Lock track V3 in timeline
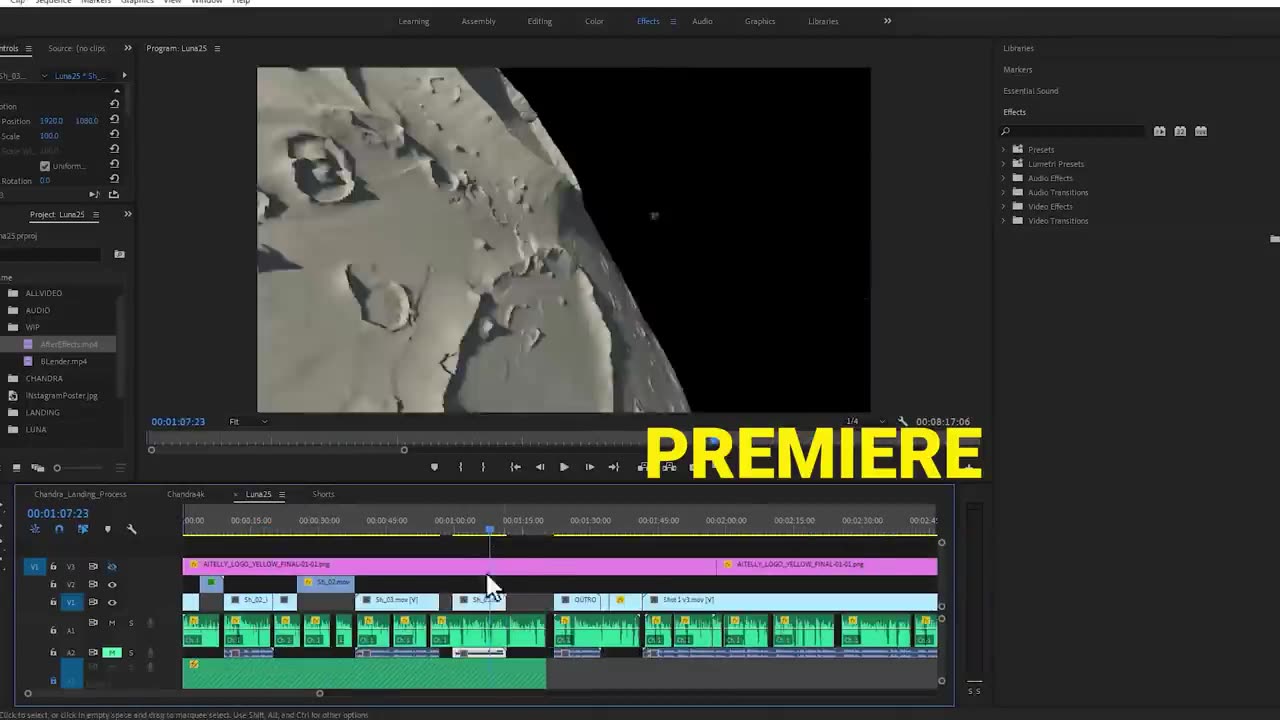Viewport: 1280px width, 720px height. (54, 567)
